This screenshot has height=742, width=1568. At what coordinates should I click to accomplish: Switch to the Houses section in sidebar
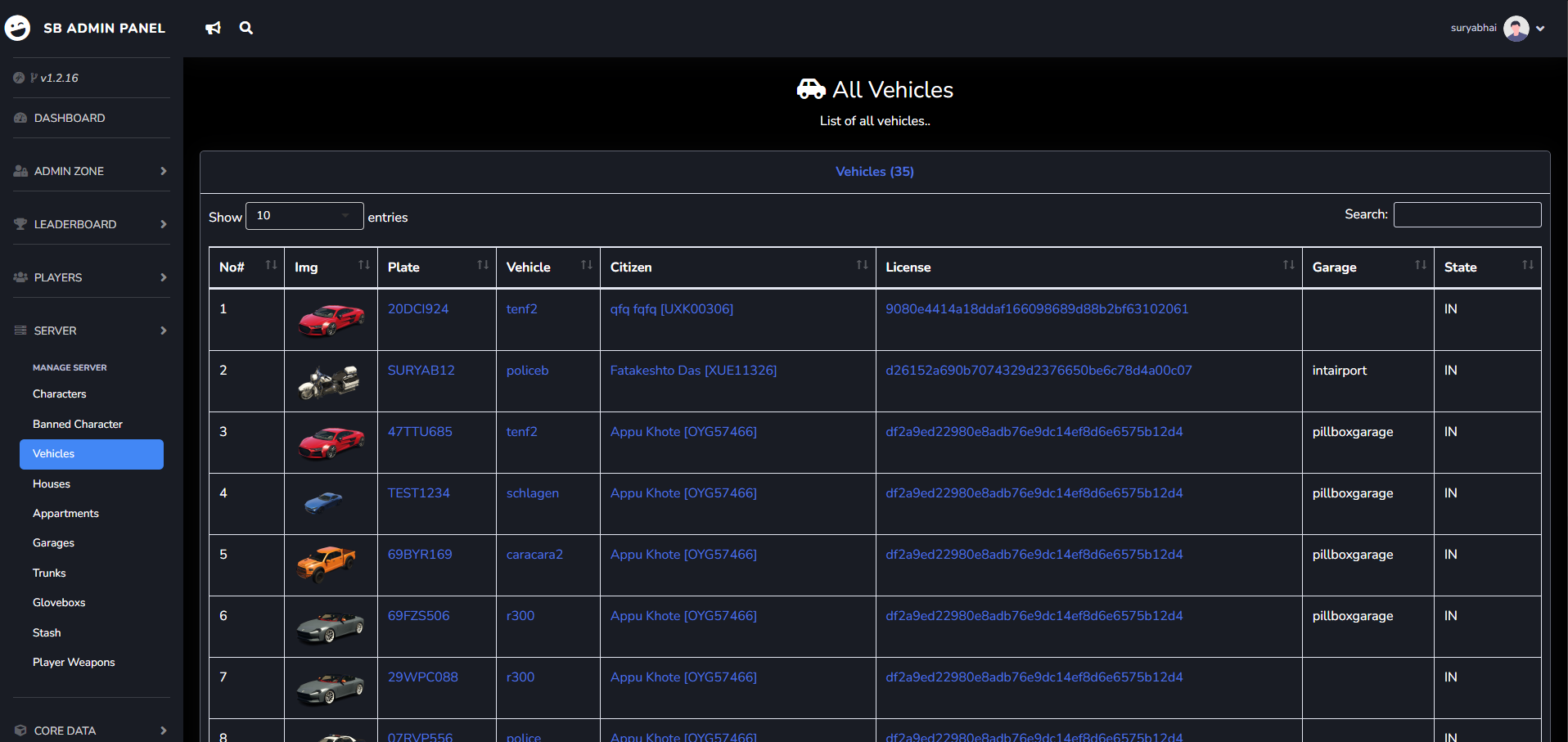click(51, 483)
